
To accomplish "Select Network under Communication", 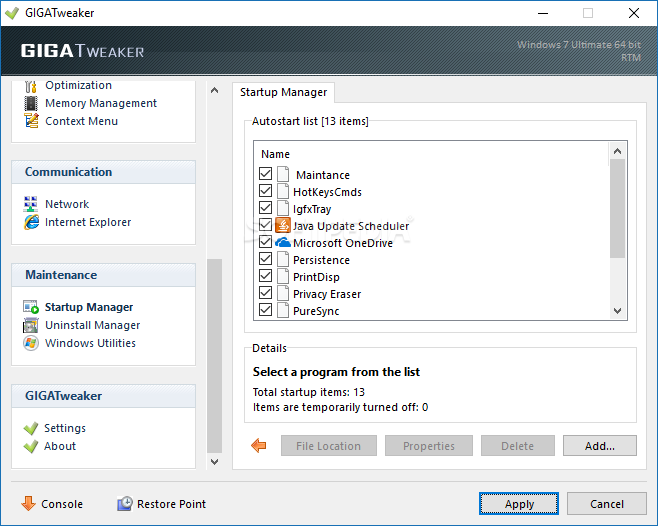I will coord(67,204).
